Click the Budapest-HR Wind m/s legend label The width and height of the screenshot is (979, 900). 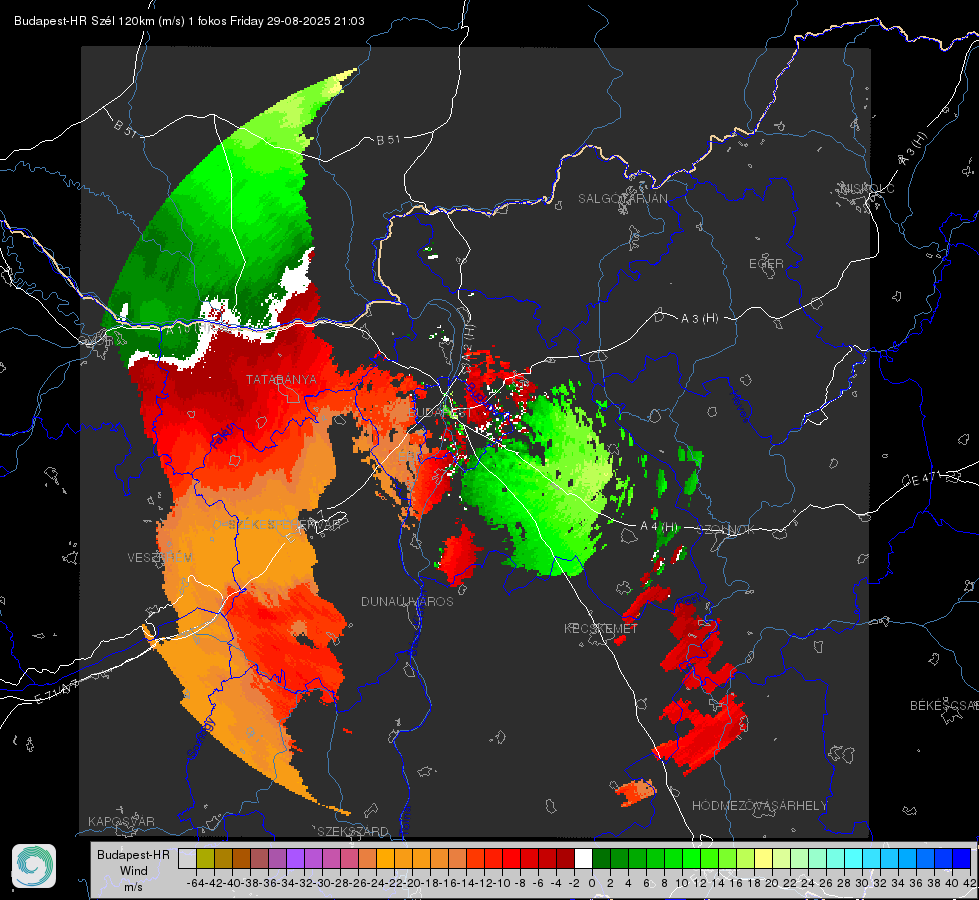coord(134,871)
